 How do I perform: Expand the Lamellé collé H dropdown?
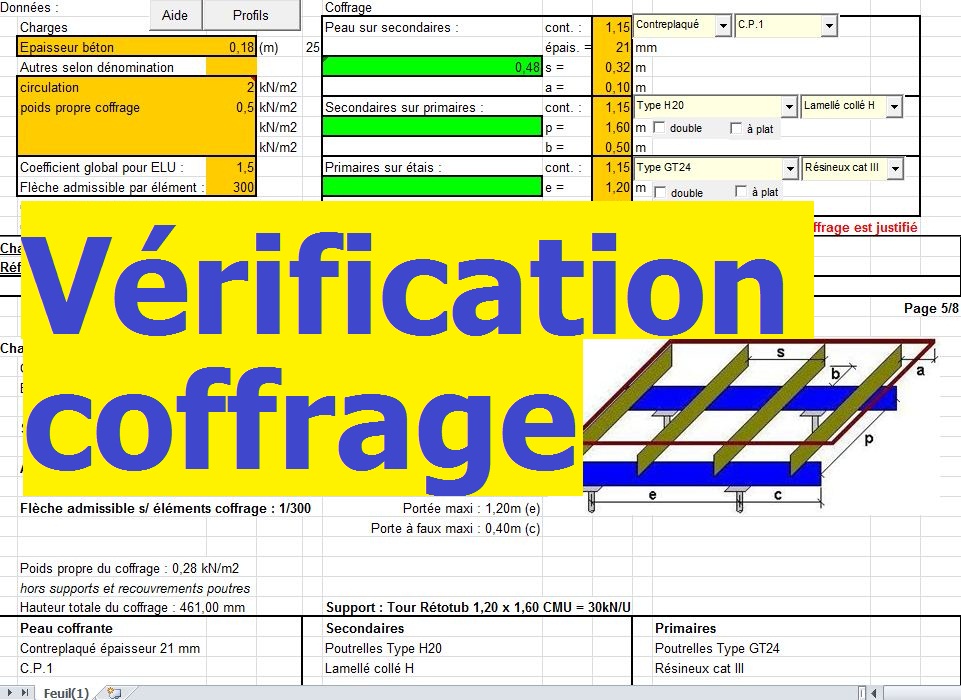[895, 107]
